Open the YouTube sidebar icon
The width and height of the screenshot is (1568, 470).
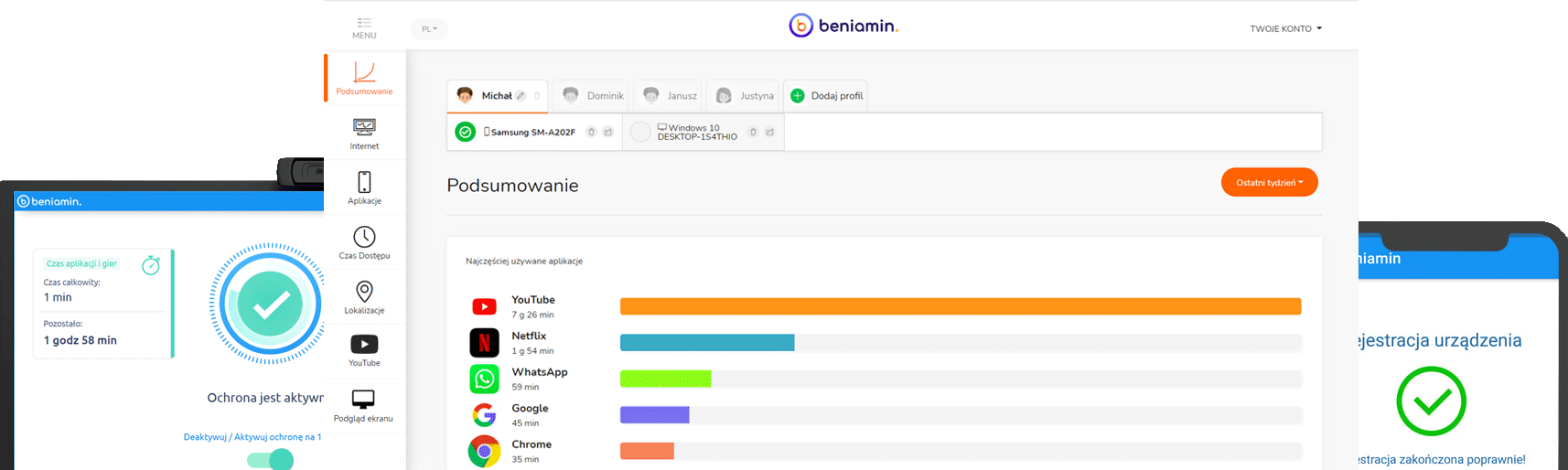click(x=364, y=345)
